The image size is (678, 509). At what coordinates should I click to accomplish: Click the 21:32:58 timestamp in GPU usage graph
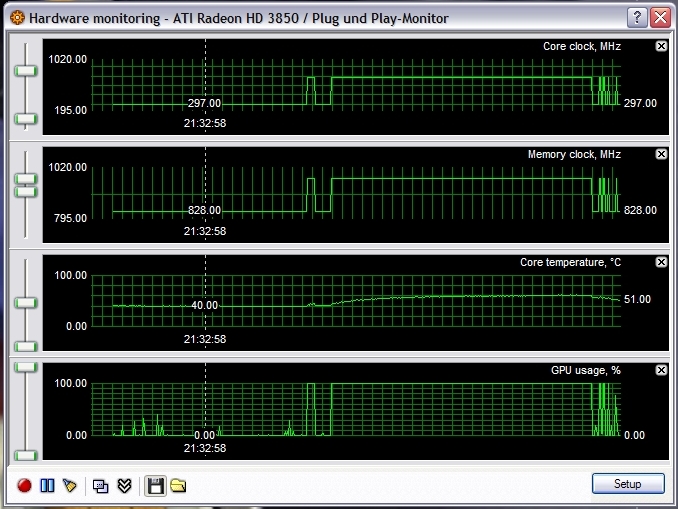[205, 448]
